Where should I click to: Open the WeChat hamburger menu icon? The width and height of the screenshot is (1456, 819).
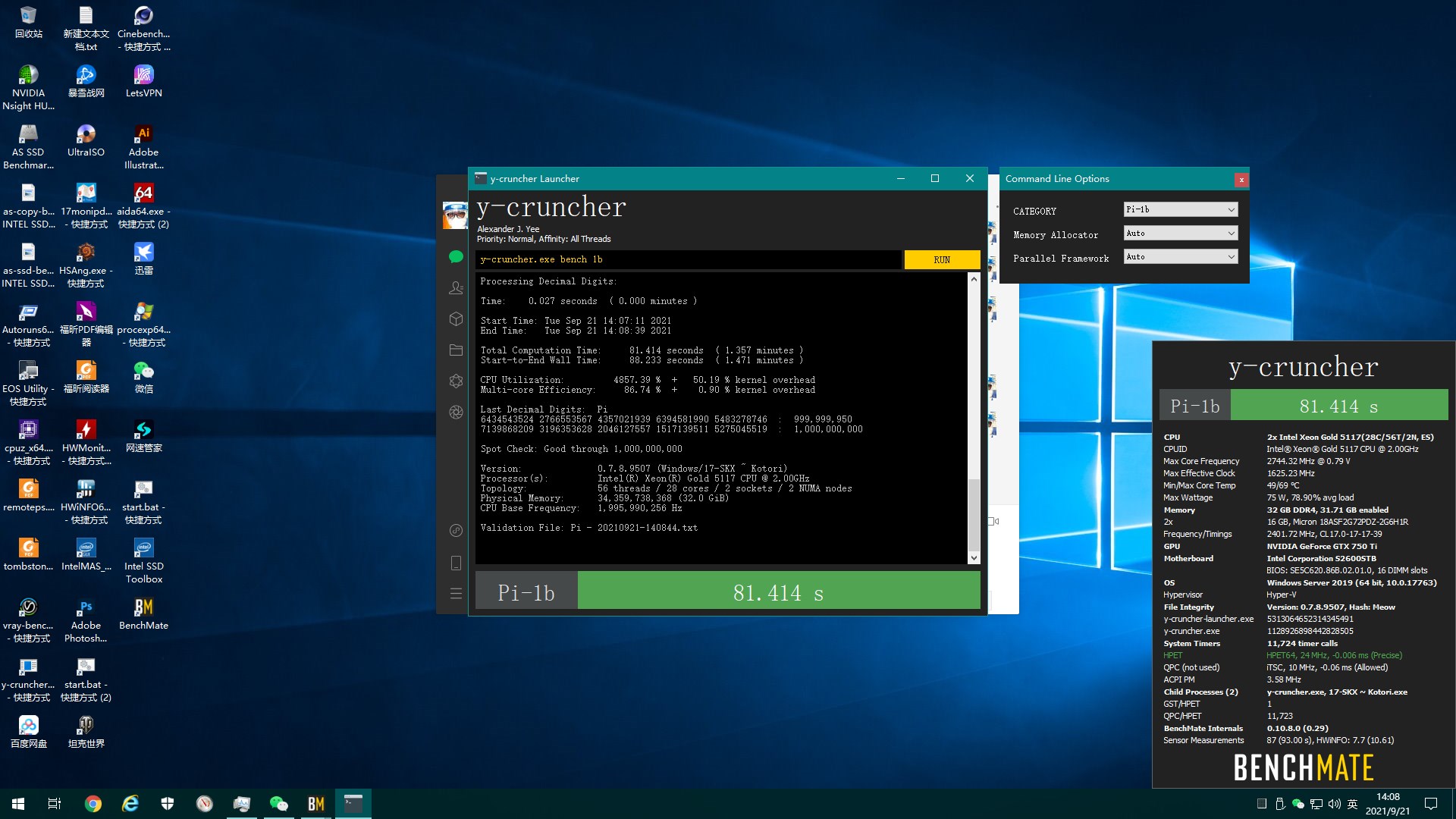point(456,594)
